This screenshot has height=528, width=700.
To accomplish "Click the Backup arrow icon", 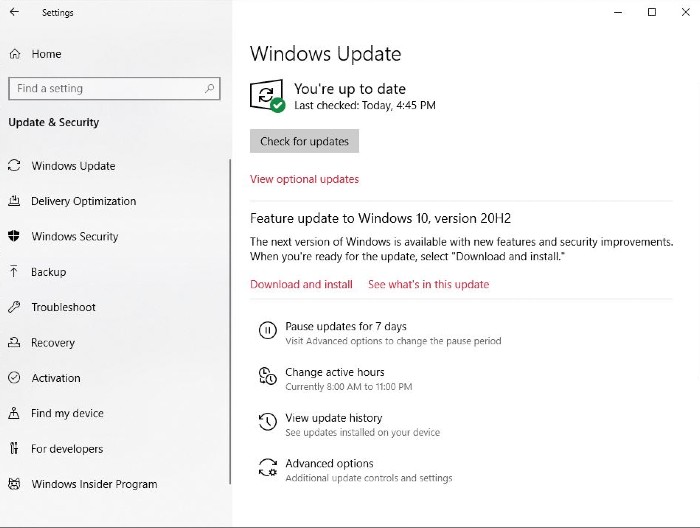I will click(x=14, y=271).
